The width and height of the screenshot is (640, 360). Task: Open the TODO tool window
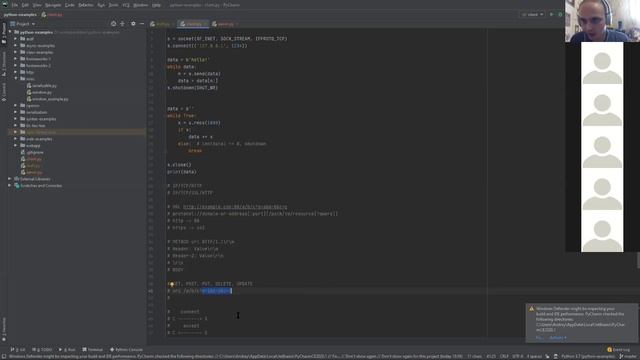click(42, 350)
